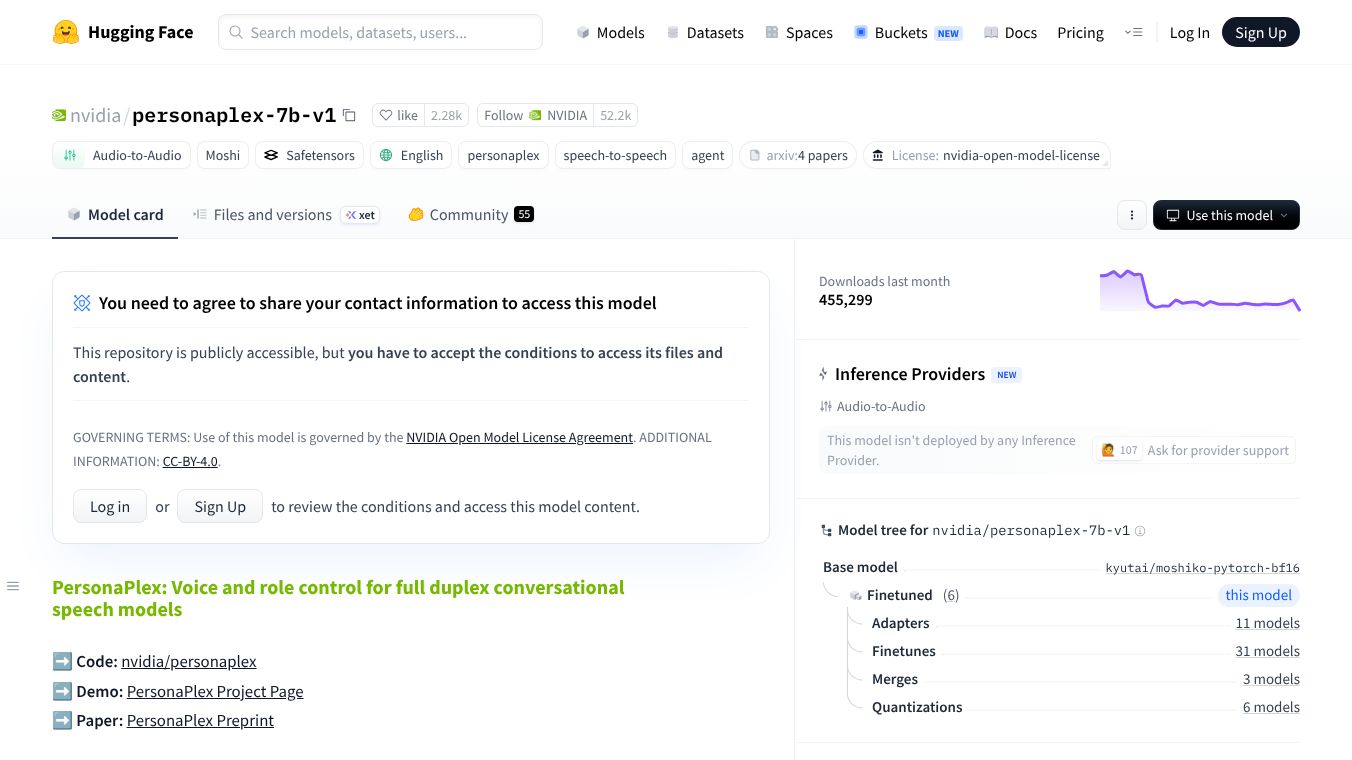The height and width of the screenshot is (760, 1352).
Task: Follow the NVIDIA organization
Action: 535,115
